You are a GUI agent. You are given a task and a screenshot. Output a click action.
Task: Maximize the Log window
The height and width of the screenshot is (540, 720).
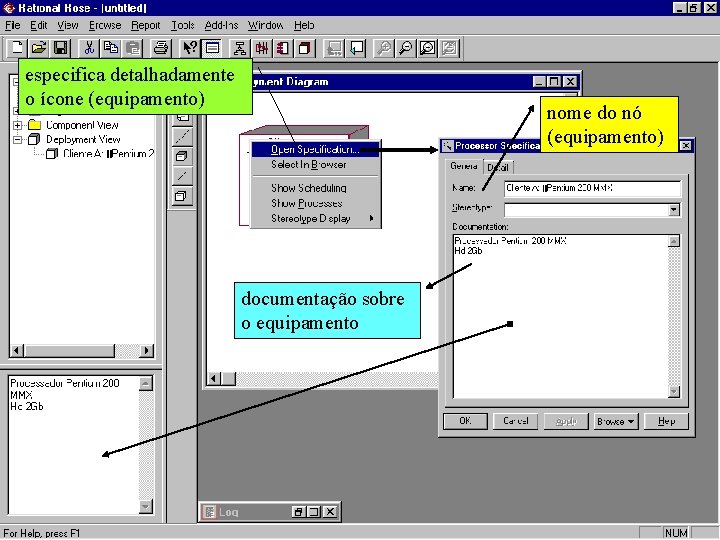tap(314, 512)
